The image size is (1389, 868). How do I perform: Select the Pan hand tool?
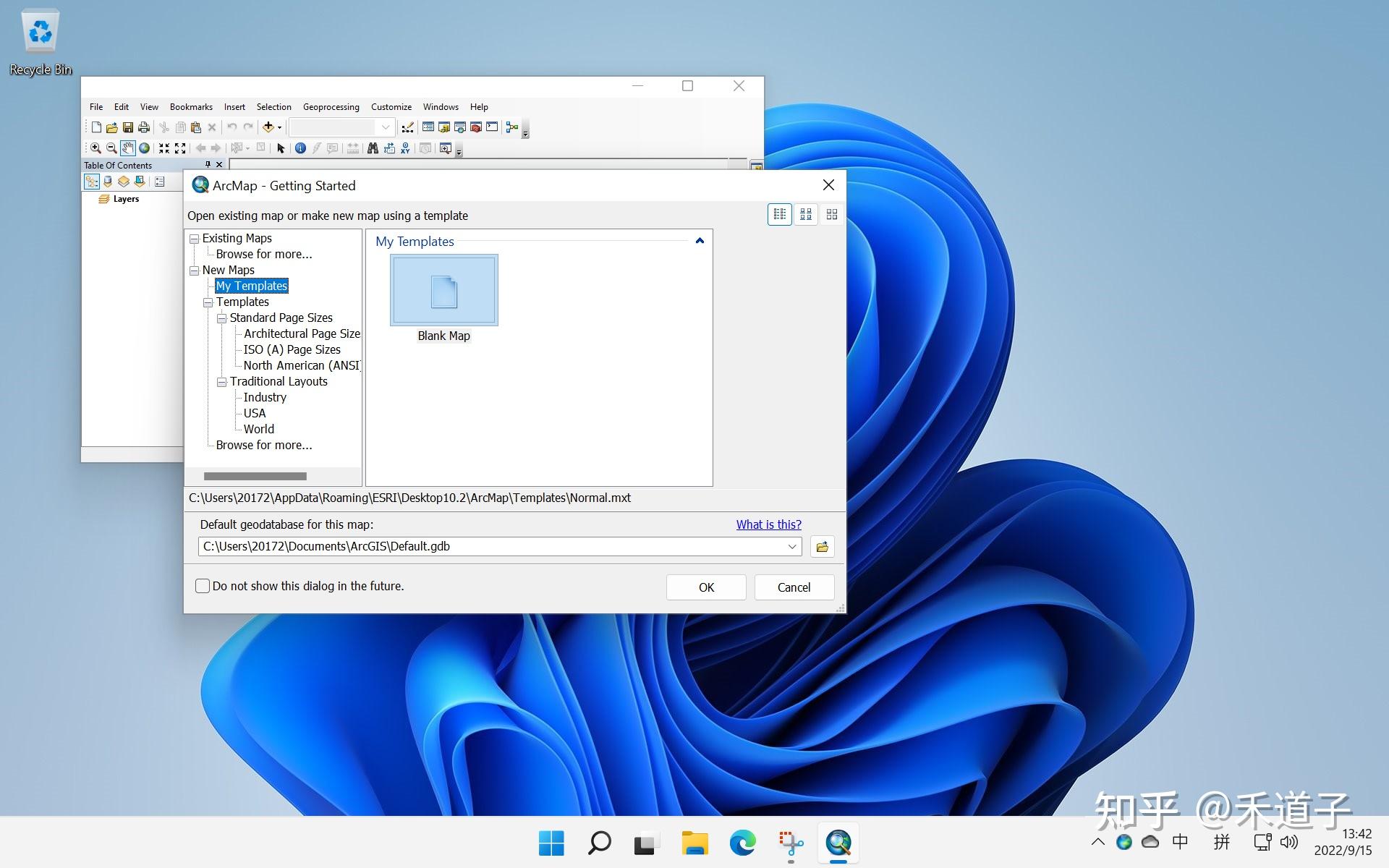127,148
